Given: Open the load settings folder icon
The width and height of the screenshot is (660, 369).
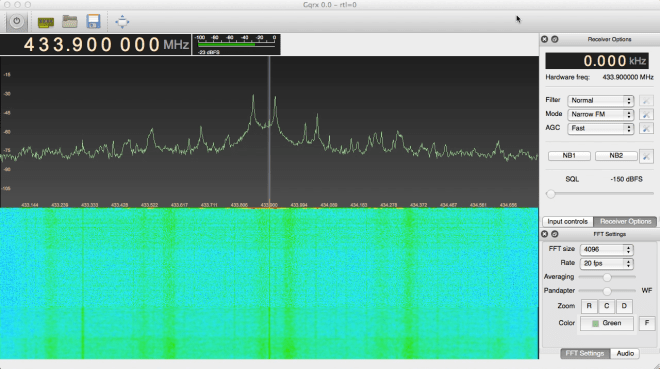Looking at the screenshot, I should click(69, 21).
